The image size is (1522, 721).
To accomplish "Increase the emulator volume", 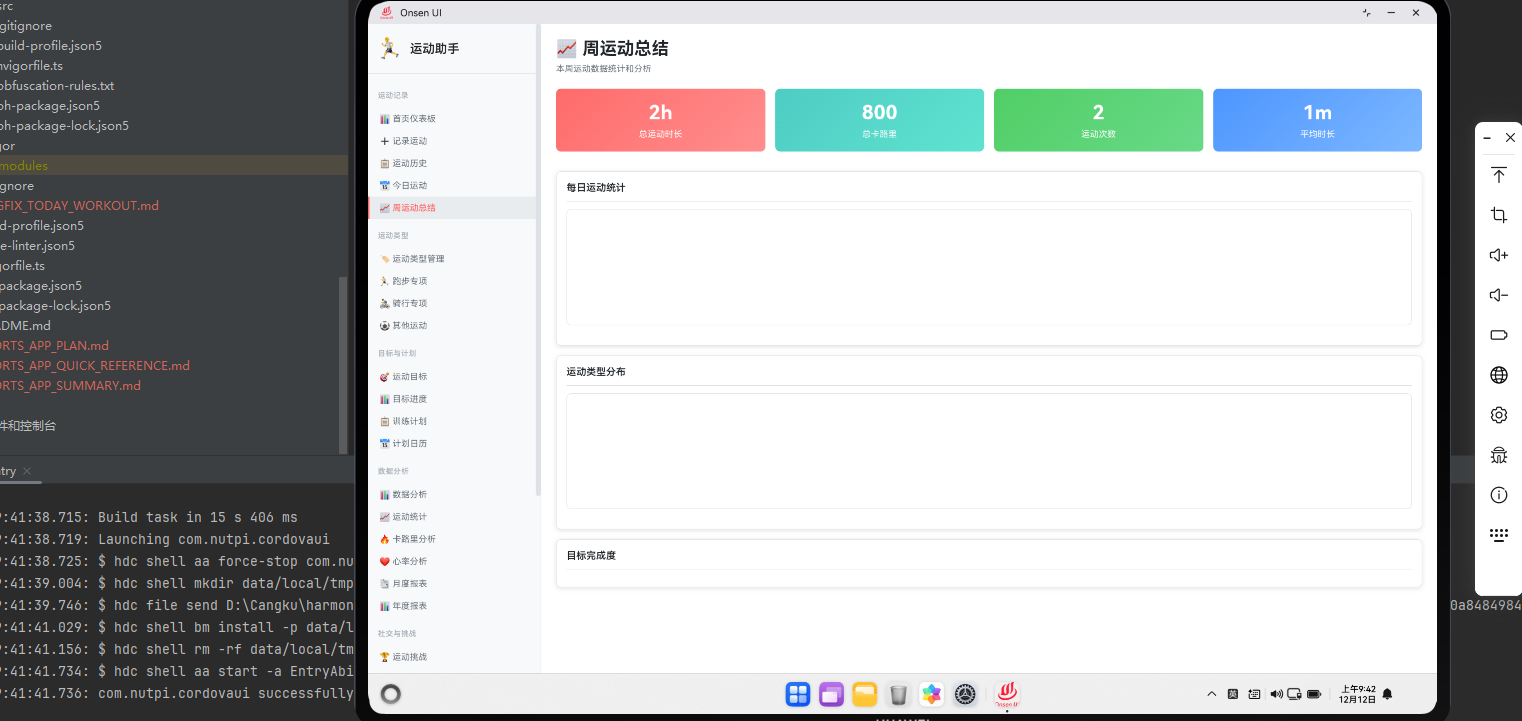I will pyautogui.click(x=1498, y=255).
